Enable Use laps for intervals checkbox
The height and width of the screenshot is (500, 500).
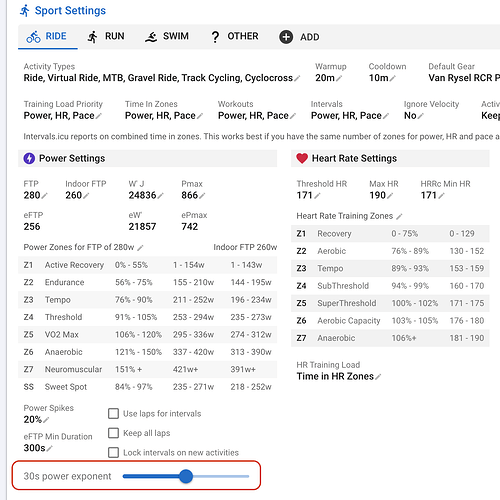tap(113, 414)
